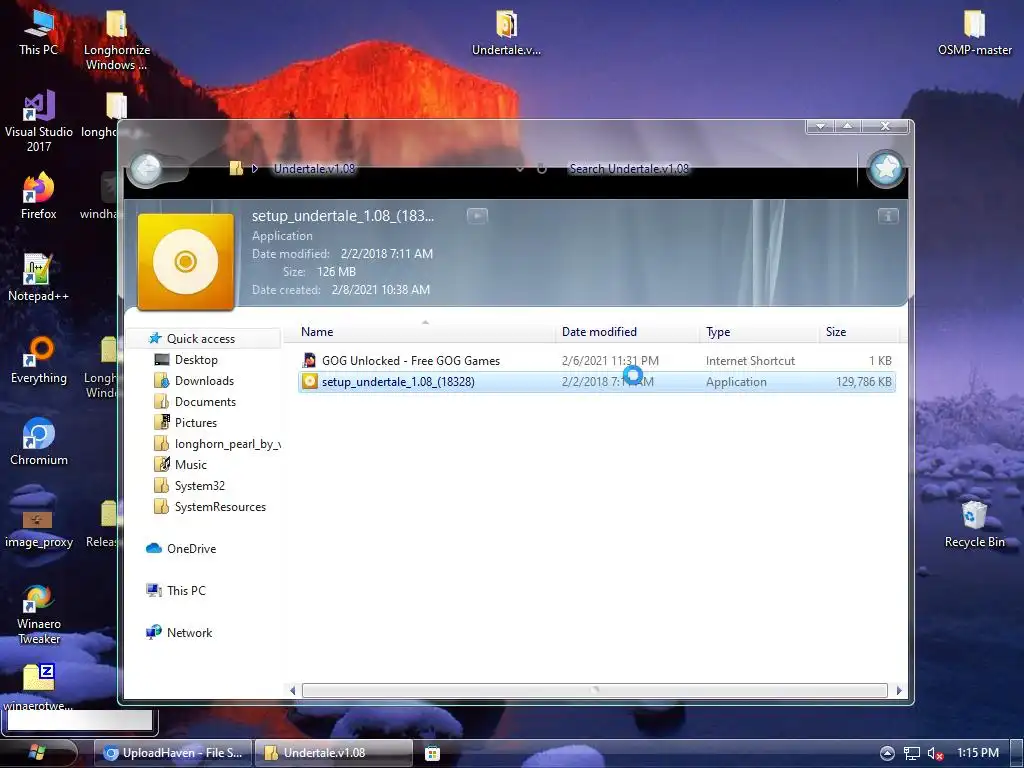Open address bar history dropdown
Screen dimensions: 1024x768
coord(520,168)
